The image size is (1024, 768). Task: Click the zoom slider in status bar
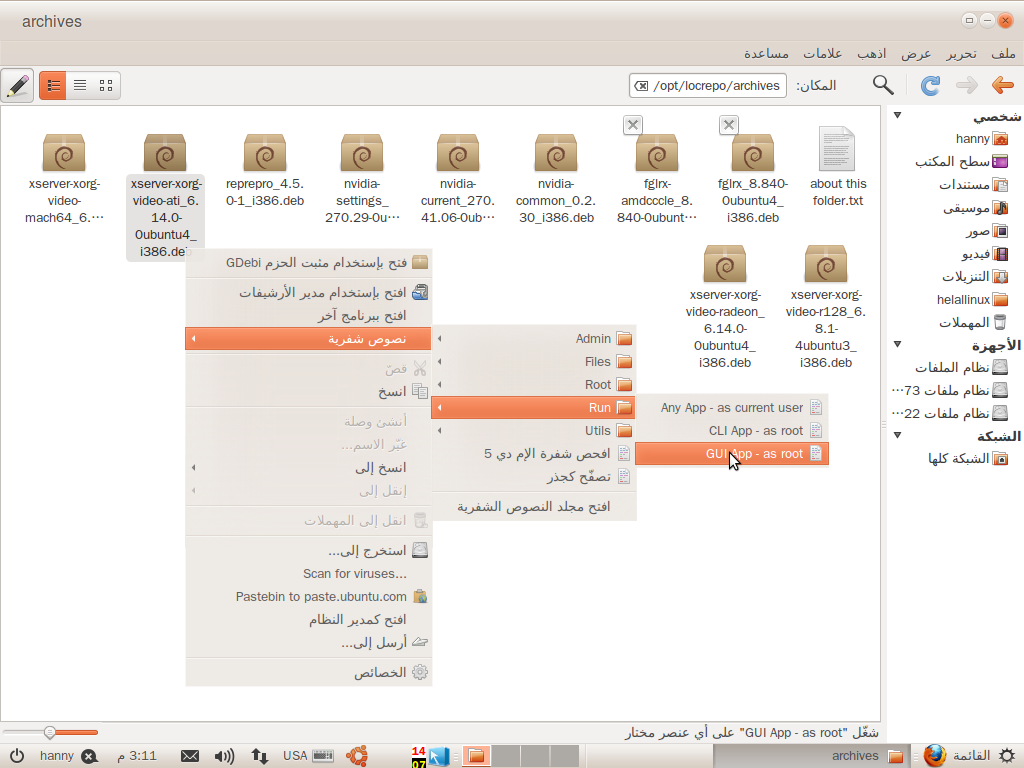tap(50, 733)
